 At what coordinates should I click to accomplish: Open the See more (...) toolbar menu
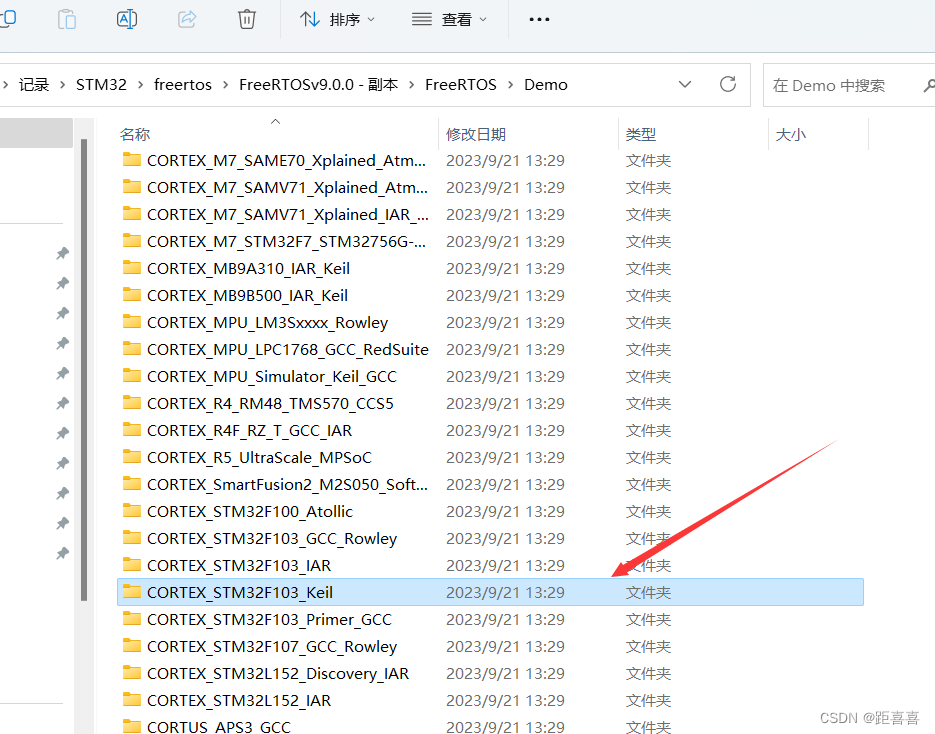pyautogui.click(x=538, y=19)
